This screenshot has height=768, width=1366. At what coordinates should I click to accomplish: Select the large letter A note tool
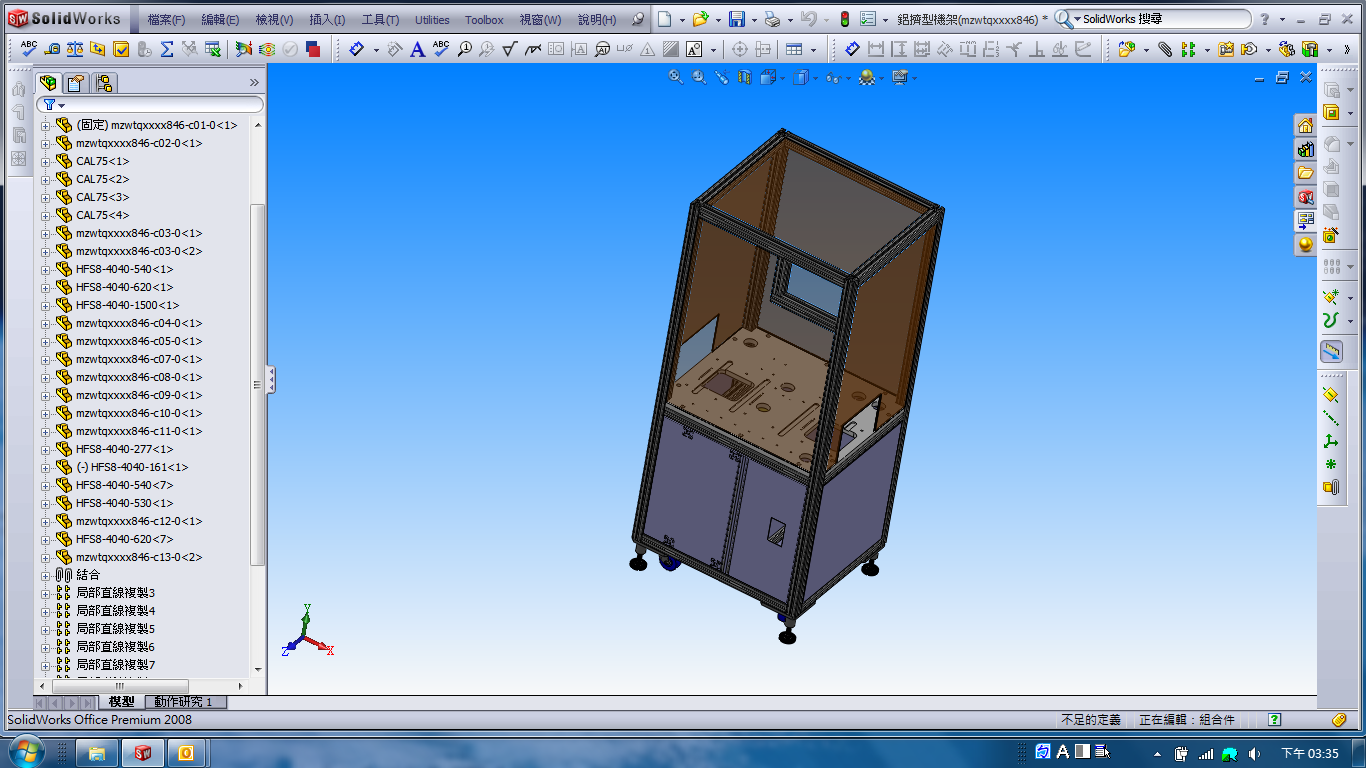pyautogui.click(x=418, y=48)
